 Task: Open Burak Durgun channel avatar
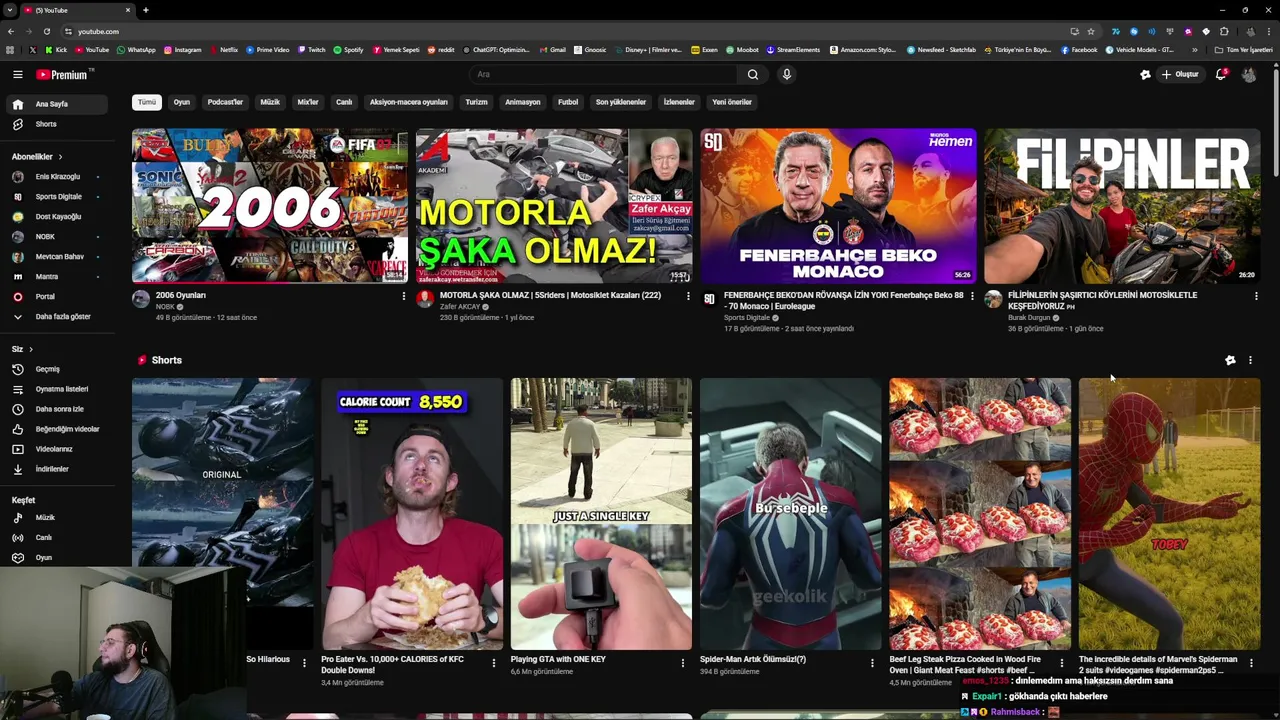(x=993, y=299)
